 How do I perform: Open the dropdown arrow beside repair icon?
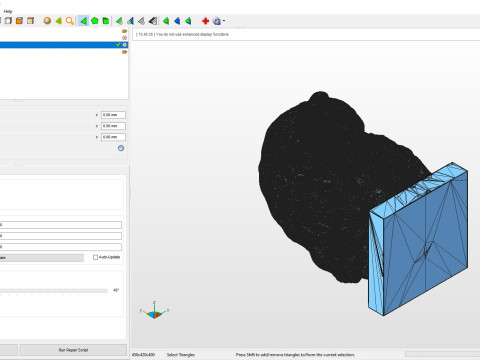[224, 21]
